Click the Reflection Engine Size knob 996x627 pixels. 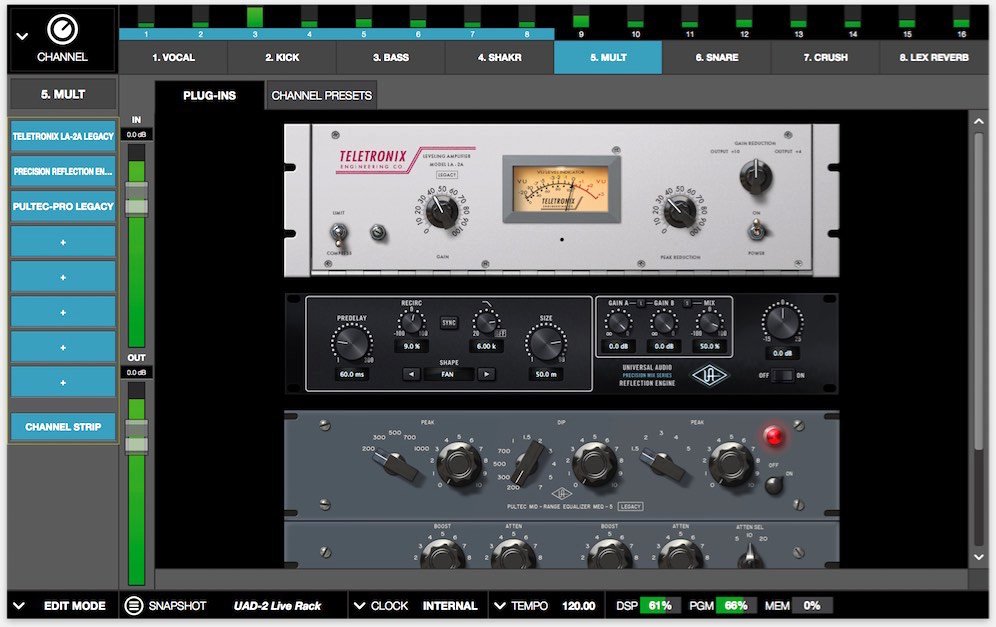click(546, 344)
